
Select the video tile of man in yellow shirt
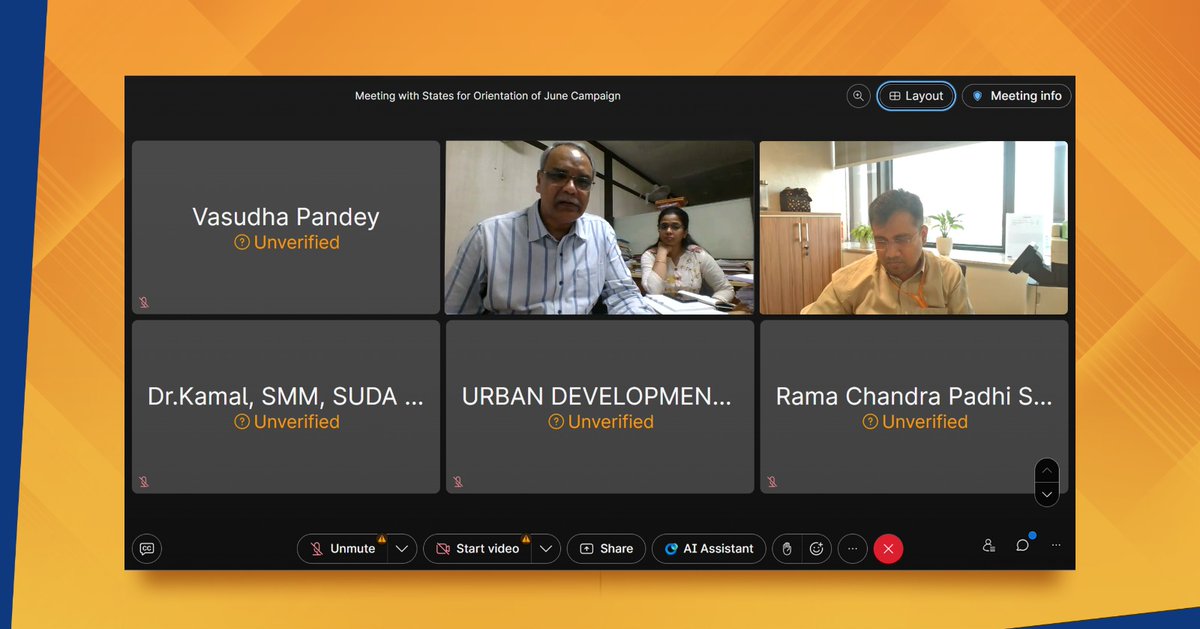tap(914, 228)
